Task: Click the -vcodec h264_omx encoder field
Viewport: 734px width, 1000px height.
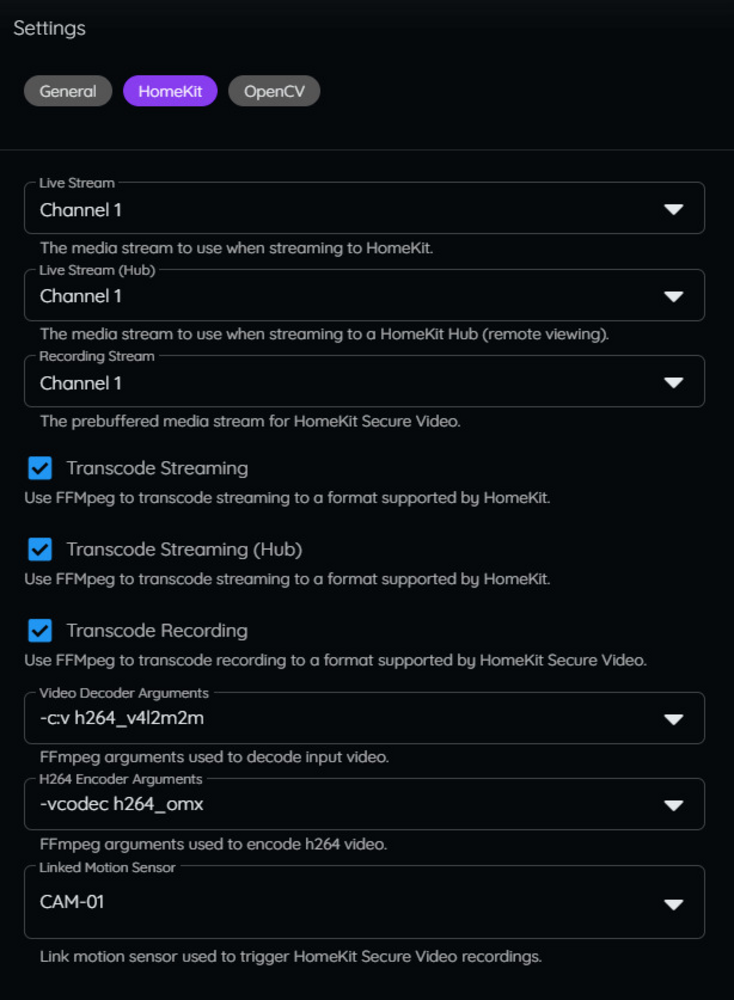Action: pos(364,804)
